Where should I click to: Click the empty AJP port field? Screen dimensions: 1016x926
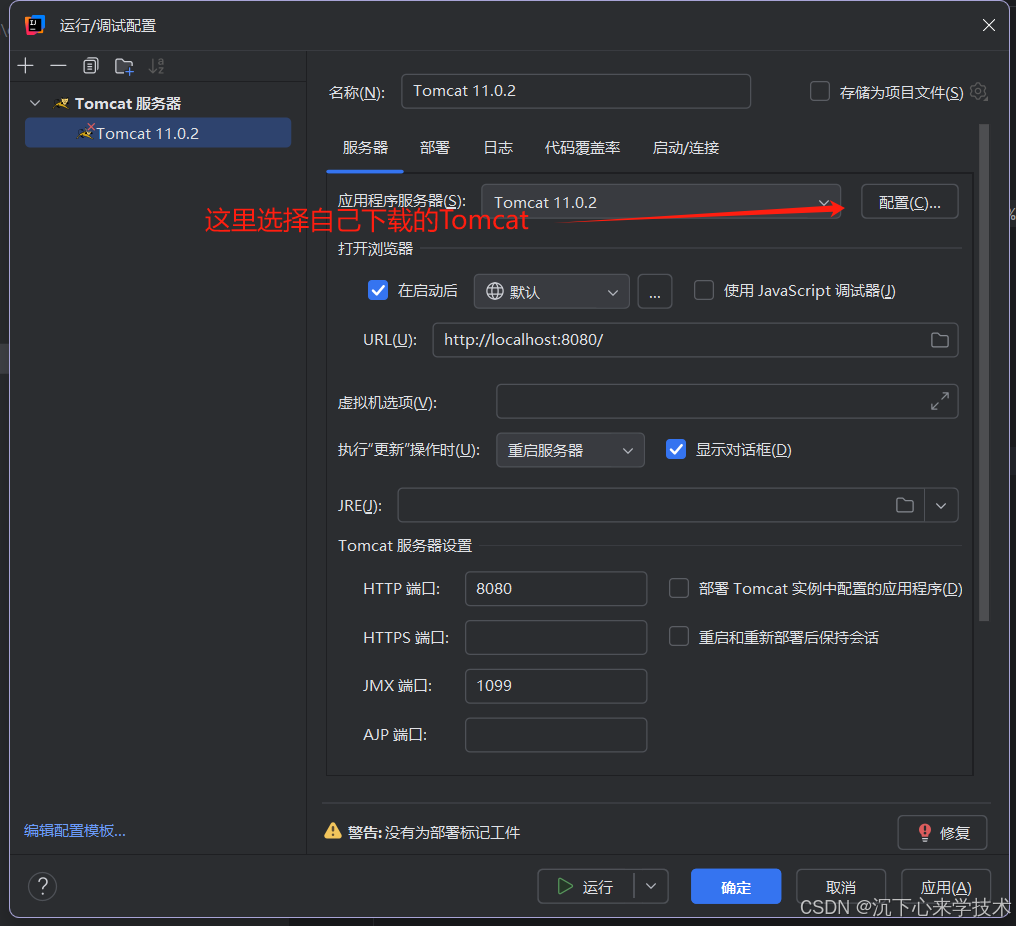coord(556,735)
